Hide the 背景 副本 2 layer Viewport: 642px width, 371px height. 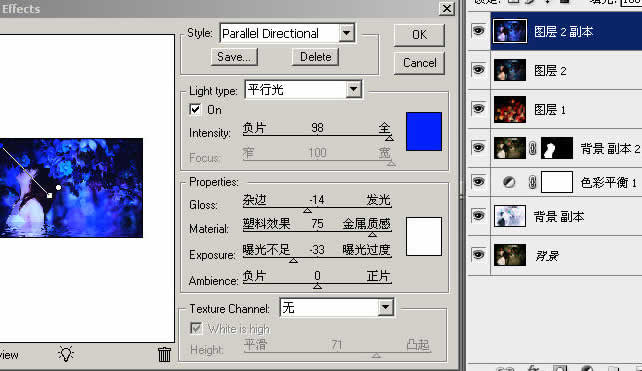(478, 147)
